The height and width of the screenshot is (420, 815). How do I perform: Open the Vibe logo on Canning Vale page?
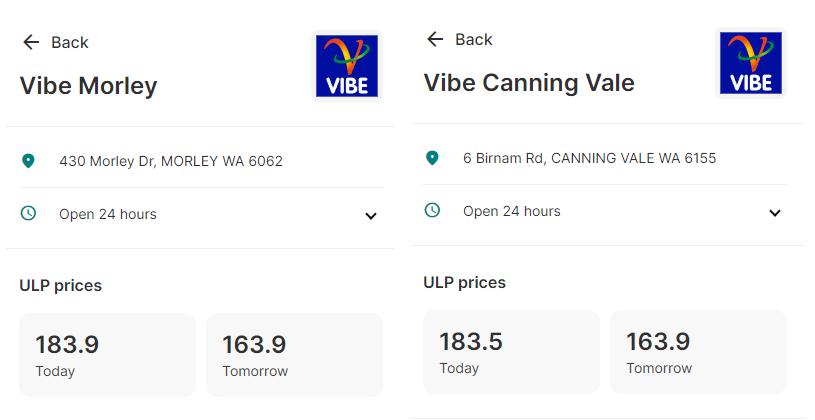(751, 62)
